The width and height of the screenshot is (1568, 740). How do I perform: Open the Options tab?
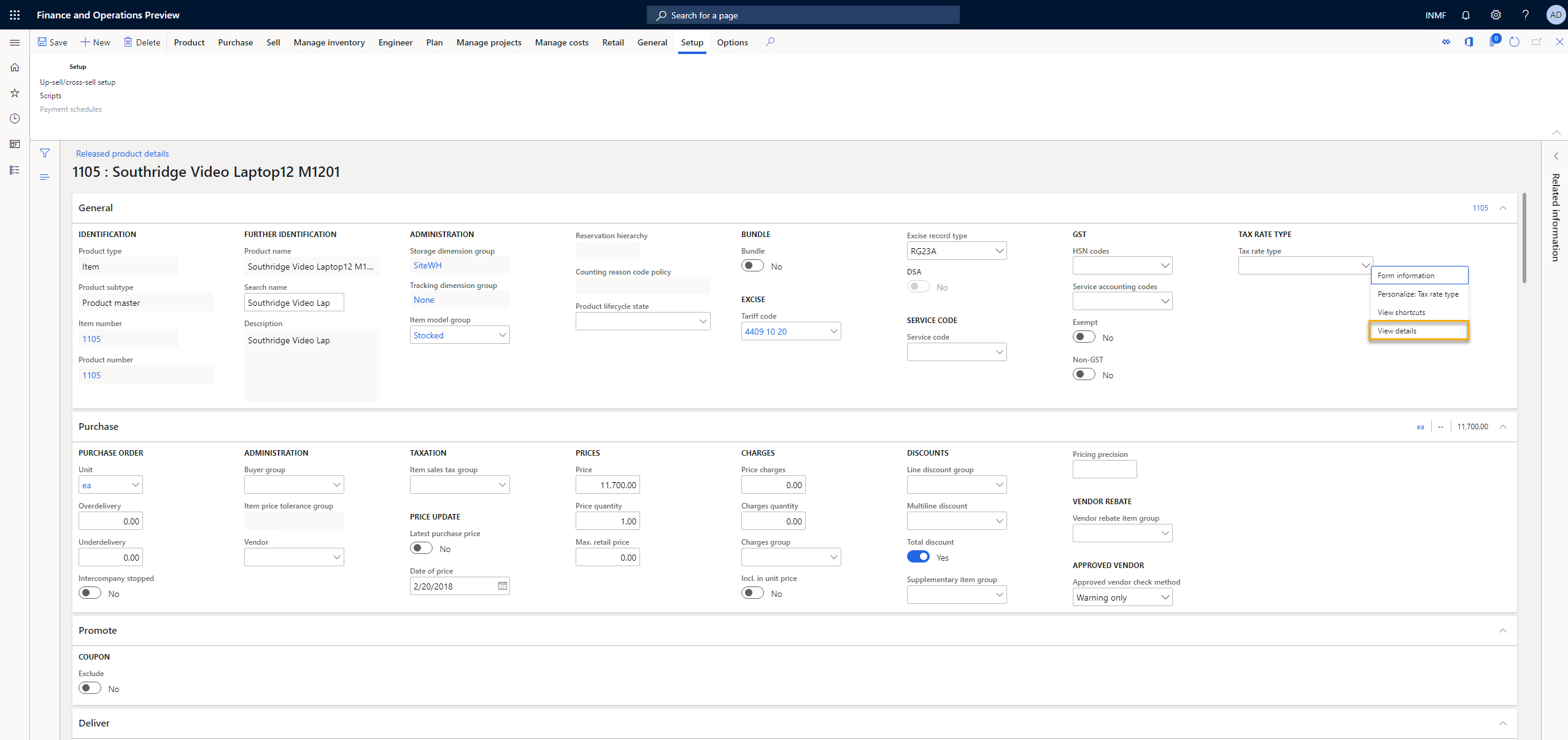click(732, 42)
